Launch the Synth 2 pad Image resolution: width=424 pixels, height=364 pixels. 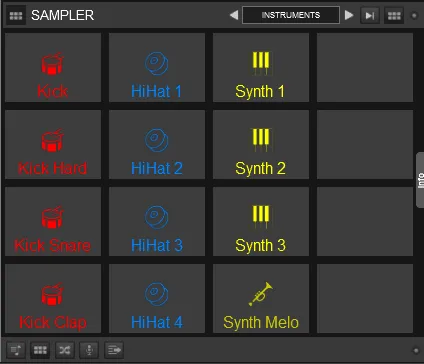pyautogui.click(x=261, y=144)
